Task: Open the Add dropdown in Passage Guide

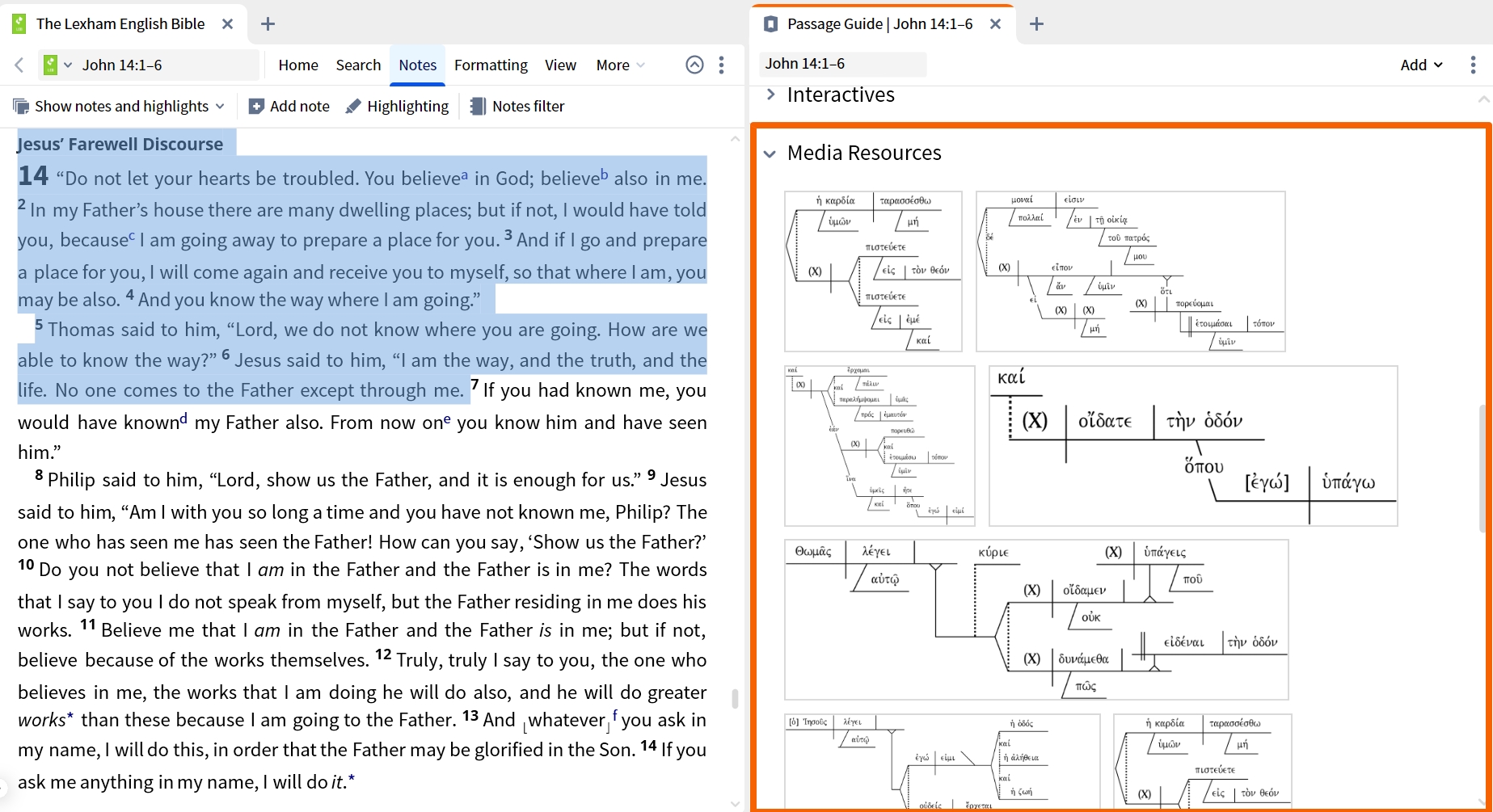Action: point(1421,65)
